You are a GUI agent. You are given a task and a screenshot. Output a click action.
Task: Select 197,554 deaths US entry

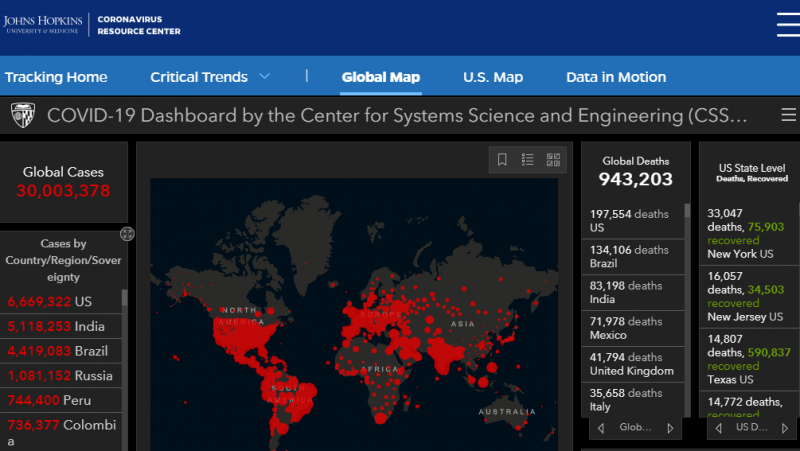[633, 221]
